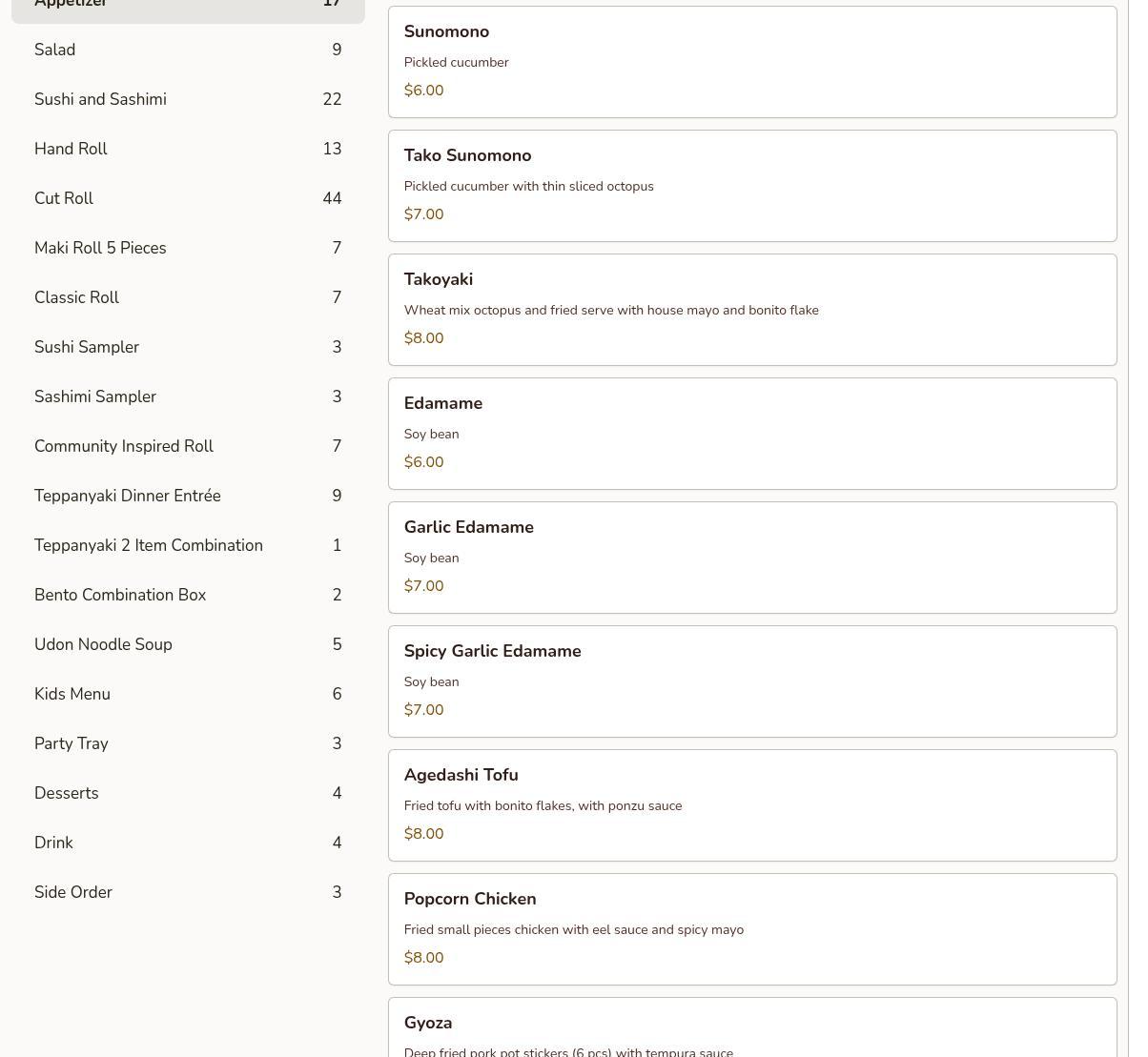Open Maki Roll 5 Pieces category
The height and width of the screenshot is (1057, 1148).
pos(188,248)
